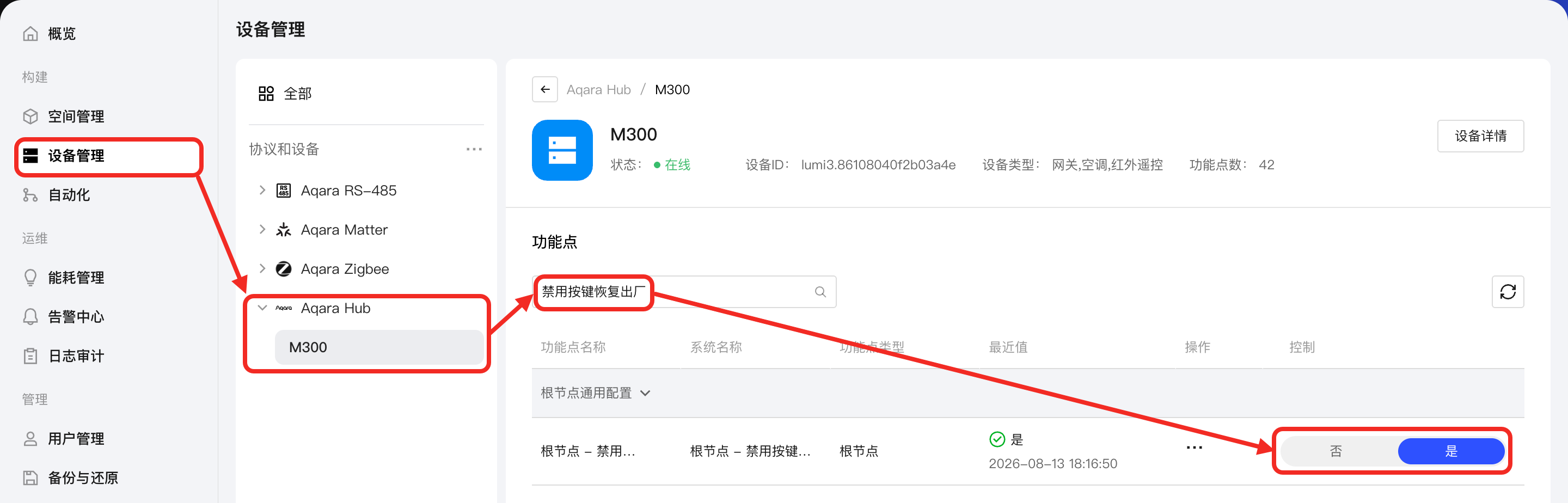Click the back arrow button beside breadcrumb

pos(545,89)
